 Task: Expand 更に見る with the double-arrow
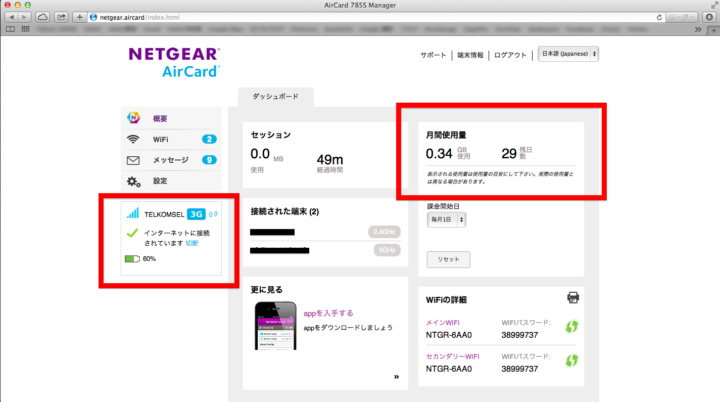pyautogui.click(x=396, y=377)
